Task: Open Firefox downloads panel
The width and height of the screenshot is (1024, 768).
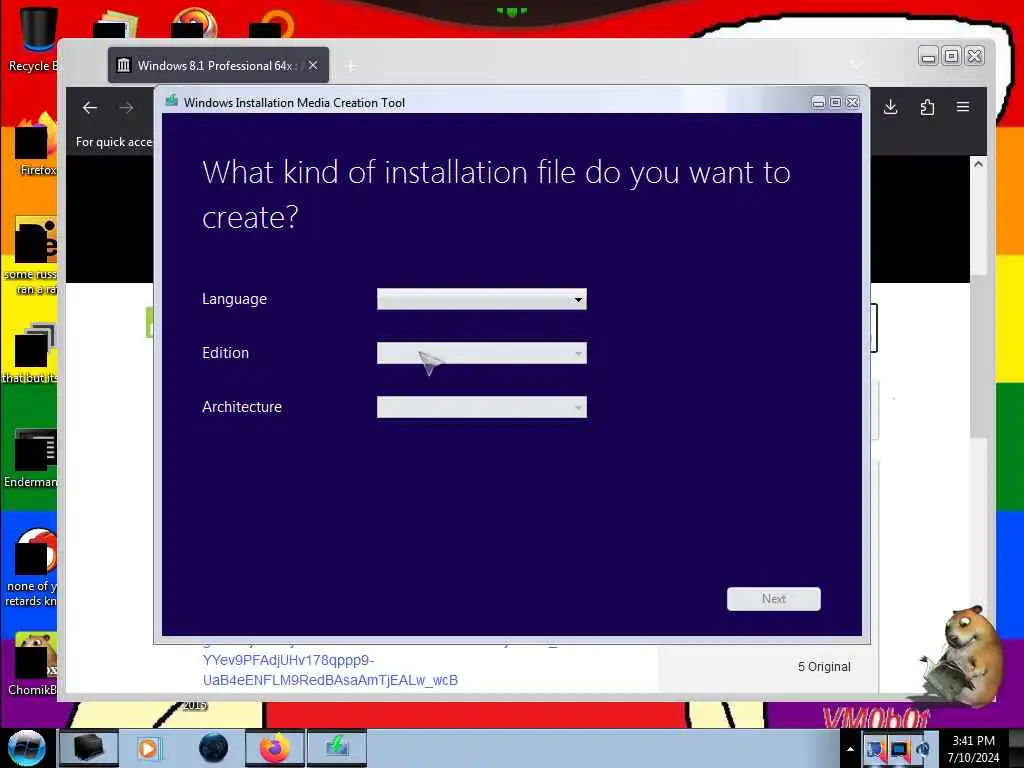Action: tap(890, 107)
